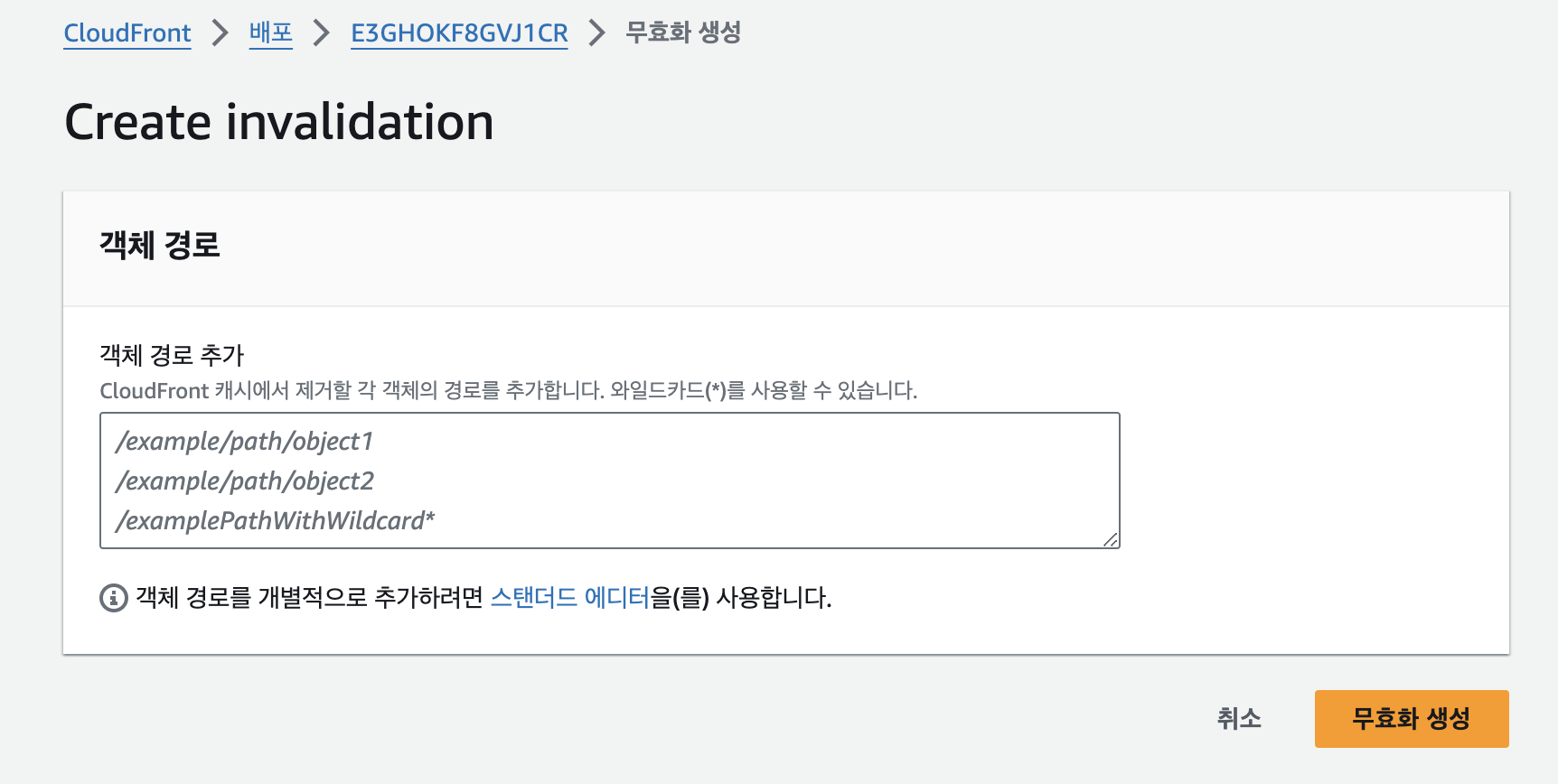
Task: Click the 을(를) 사용합니다 text after the editor link
Action: tap(741, 598)
